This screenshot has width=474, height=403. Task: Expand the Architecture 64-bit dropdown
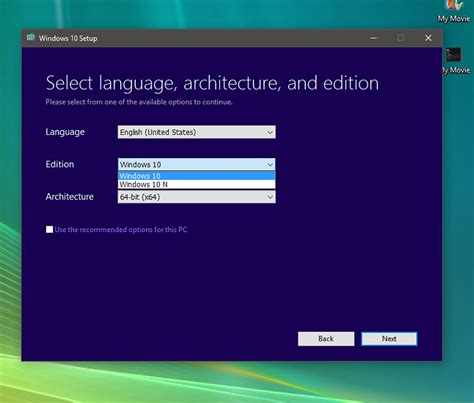[197, 197]
